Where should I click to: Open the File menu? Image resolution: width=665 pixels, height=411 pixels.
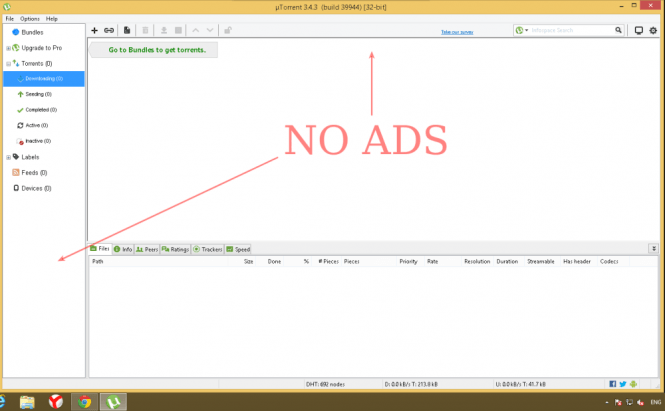[10, 19]
